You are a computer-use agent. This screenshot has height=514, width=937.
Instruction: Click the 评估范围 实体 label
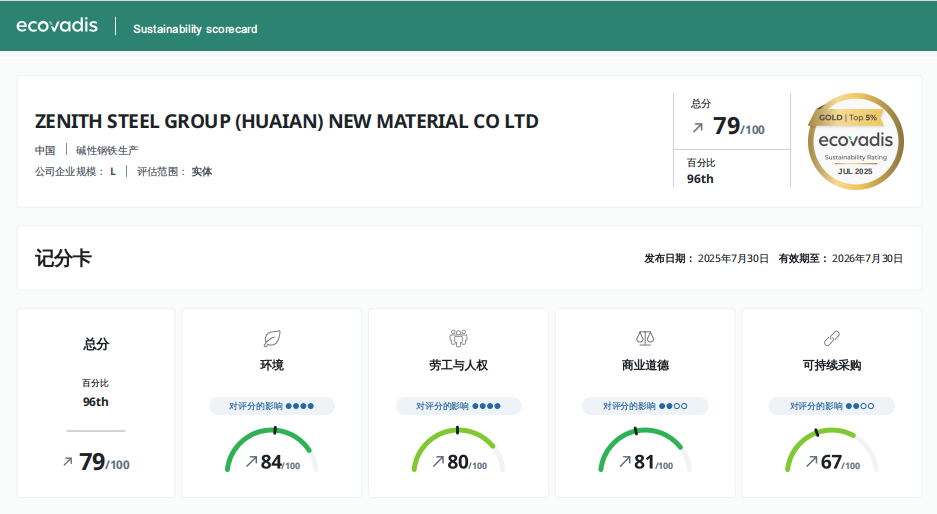point(174,172)
